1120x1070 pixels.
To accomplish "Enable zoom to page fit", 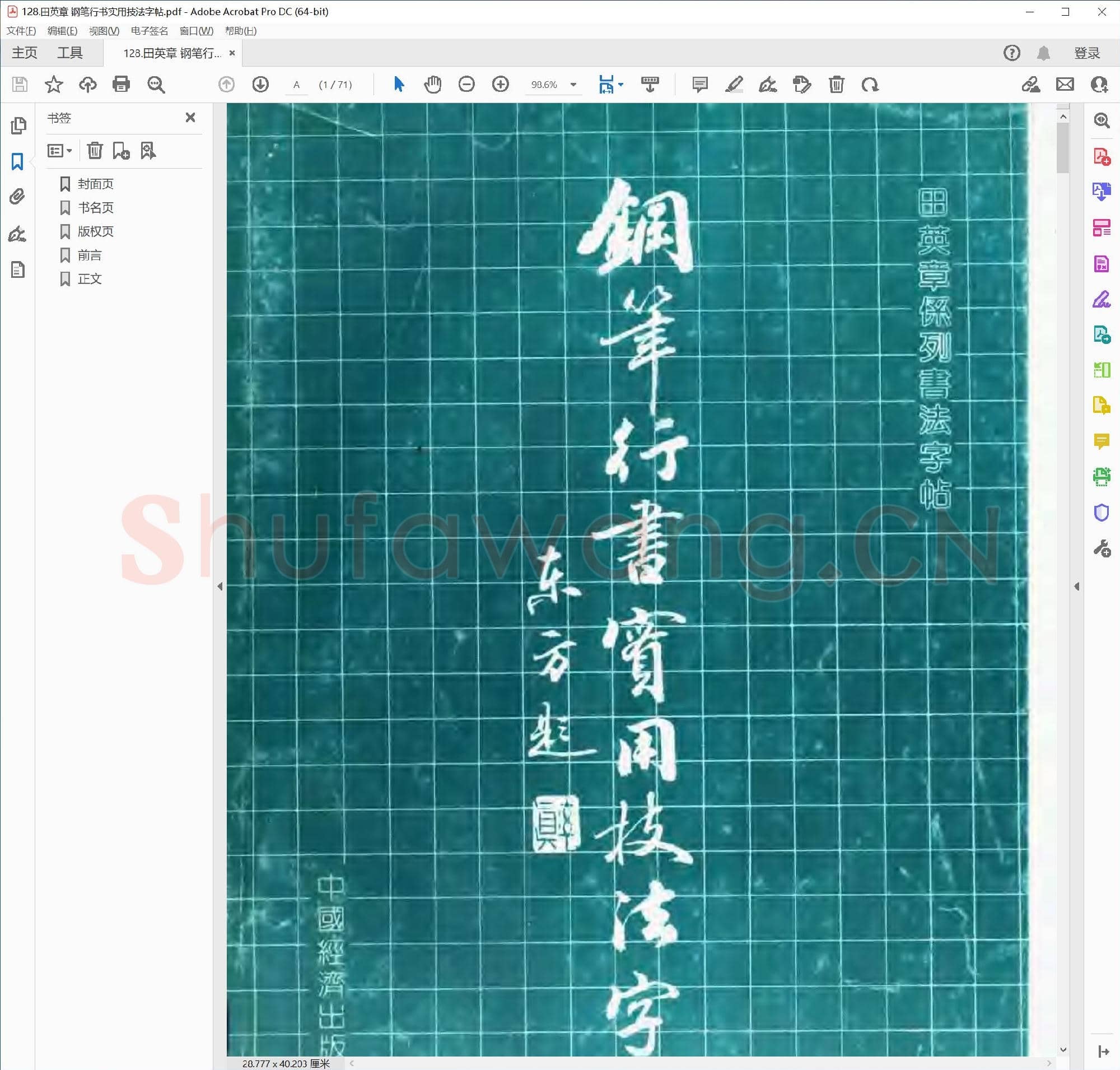I will (608, 85).
